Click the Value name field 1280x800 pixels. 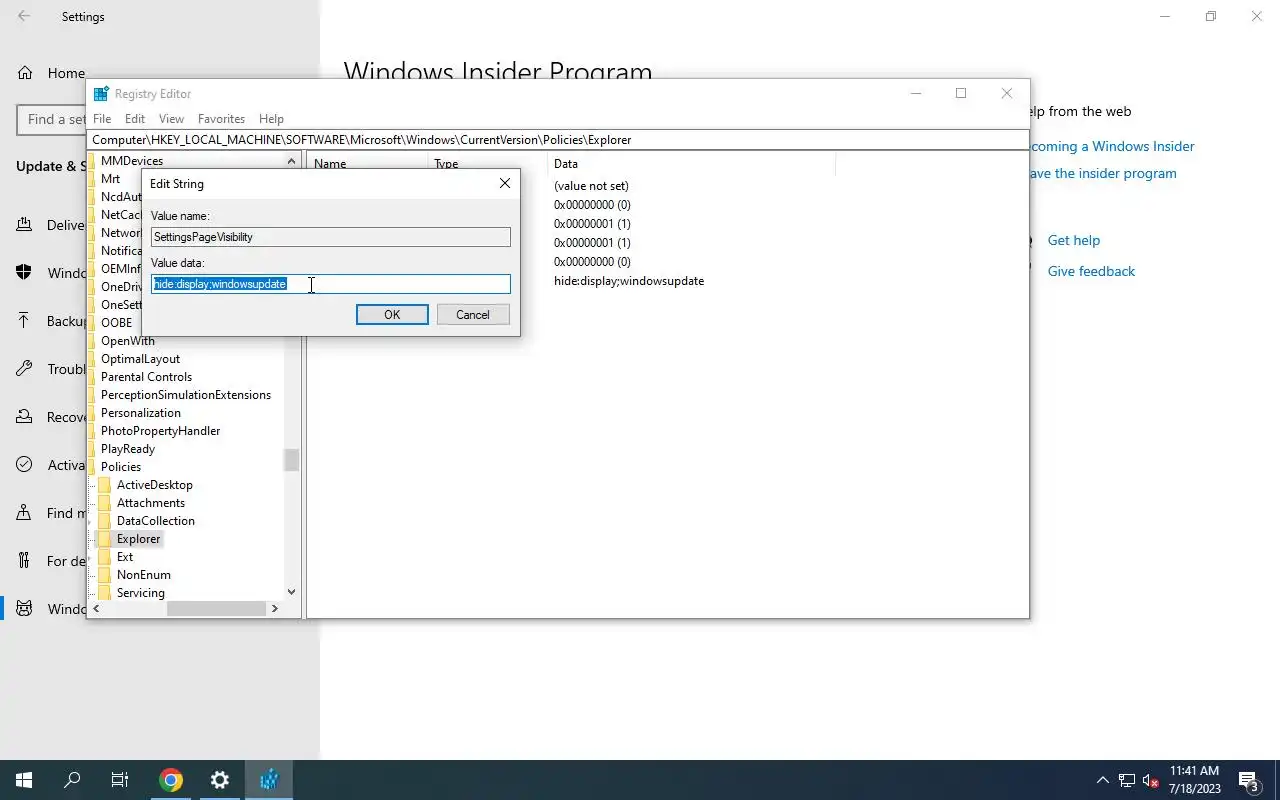tap(331, 237)
